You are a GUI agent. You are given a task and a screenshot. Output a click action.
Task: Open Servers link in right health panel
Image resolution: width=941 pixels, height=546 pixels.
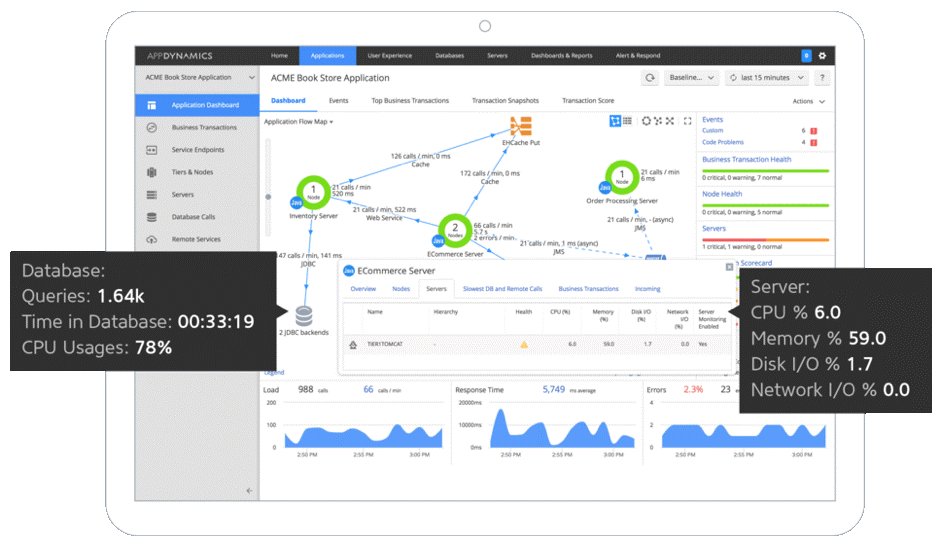click(714, 229)
